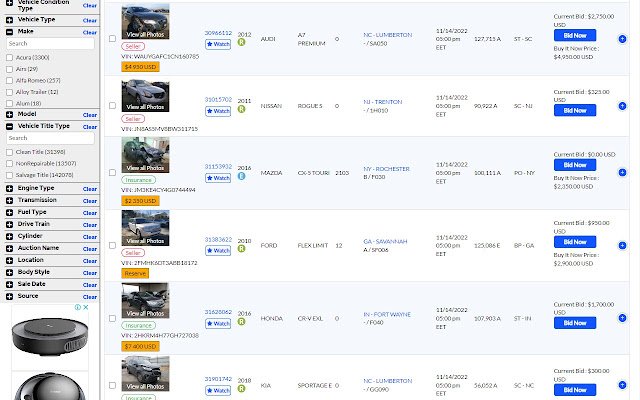Open ad info icon beside the ad
Viewport: 640px width, 400px height.
tap(78, 307)
